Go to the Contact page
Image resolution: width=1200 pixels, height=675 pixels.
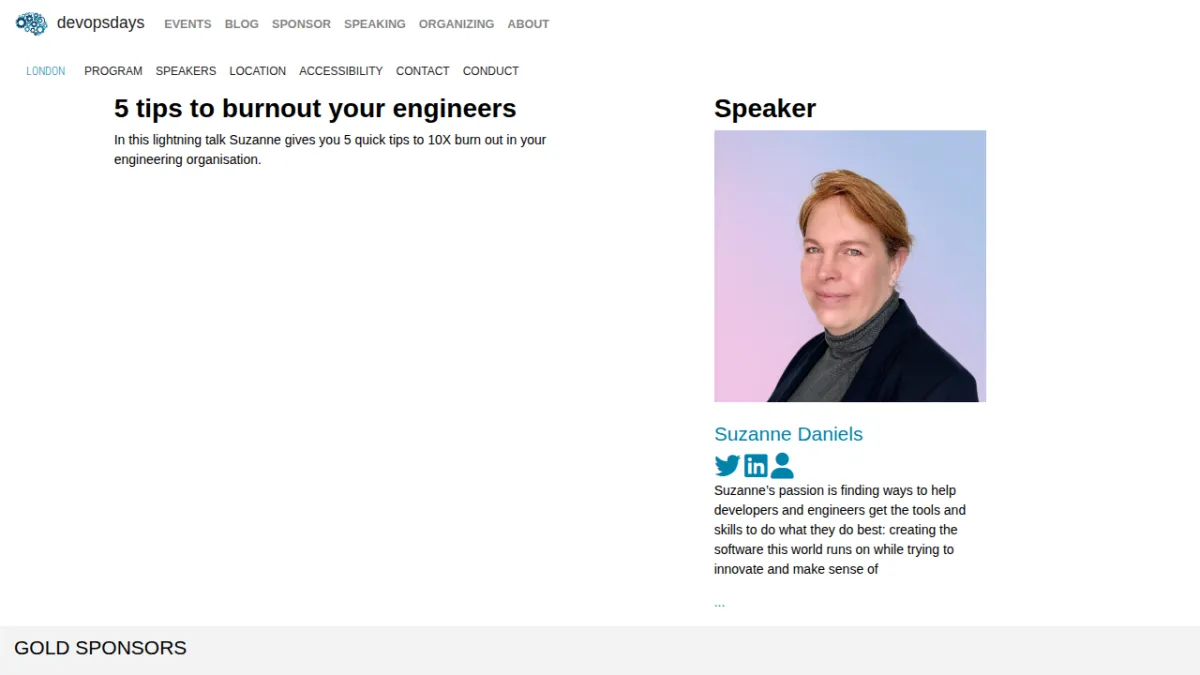pos(423,71)
